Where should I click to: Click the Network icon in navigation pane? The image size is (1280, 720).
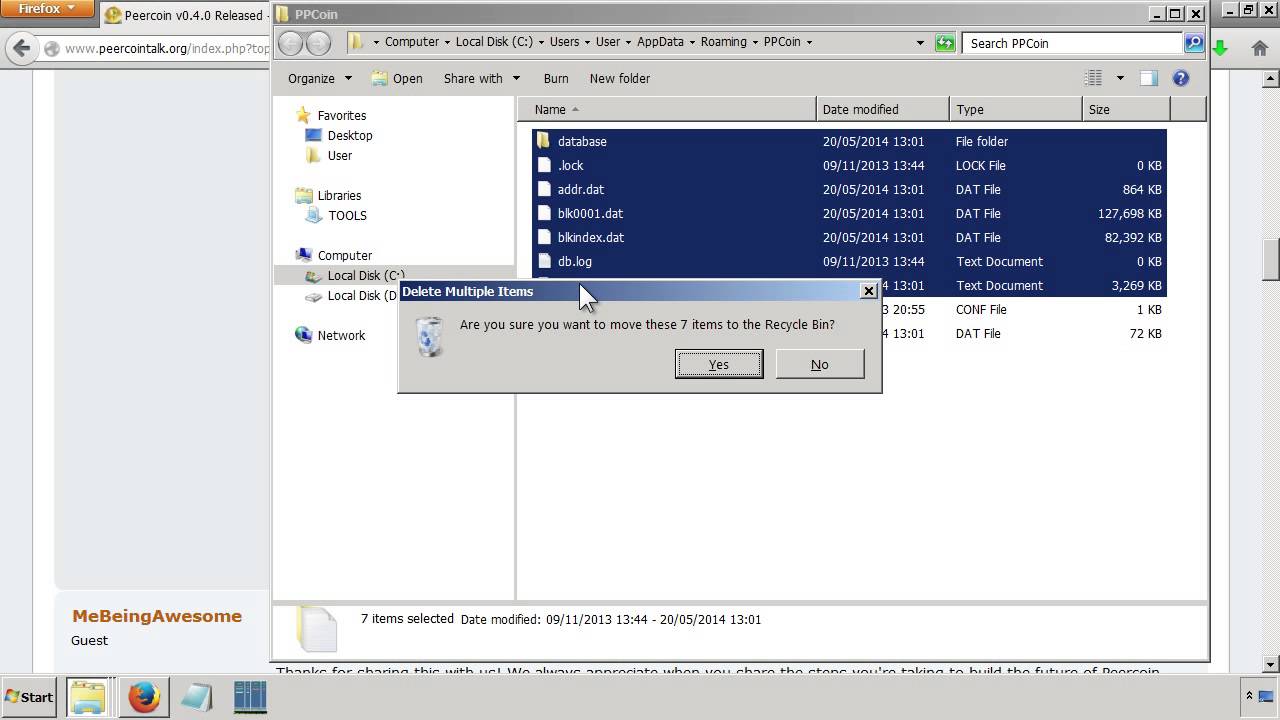(x=303, y=335)
